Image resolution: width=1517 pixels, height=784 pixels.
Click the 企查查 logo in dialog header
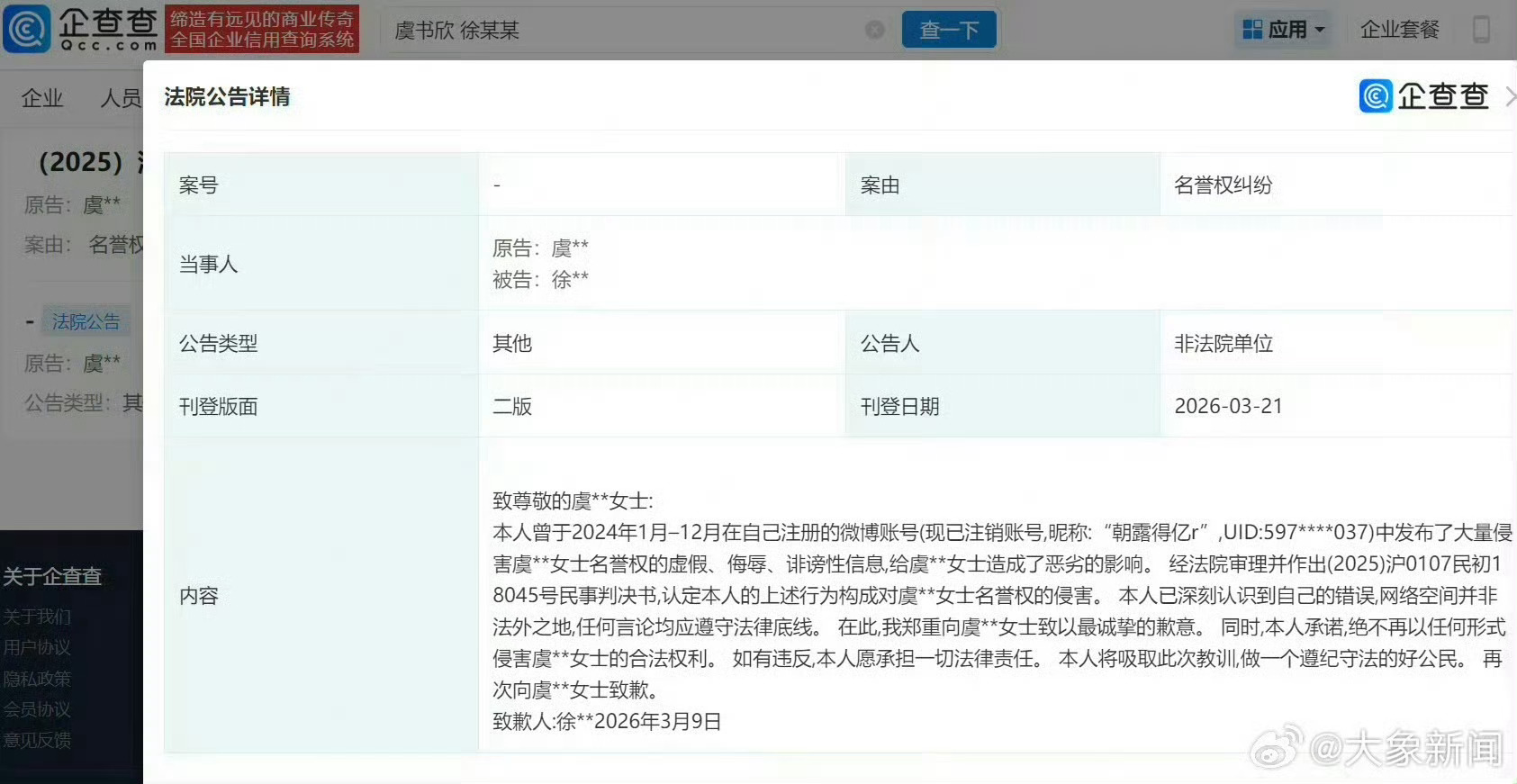point(1424,96)
